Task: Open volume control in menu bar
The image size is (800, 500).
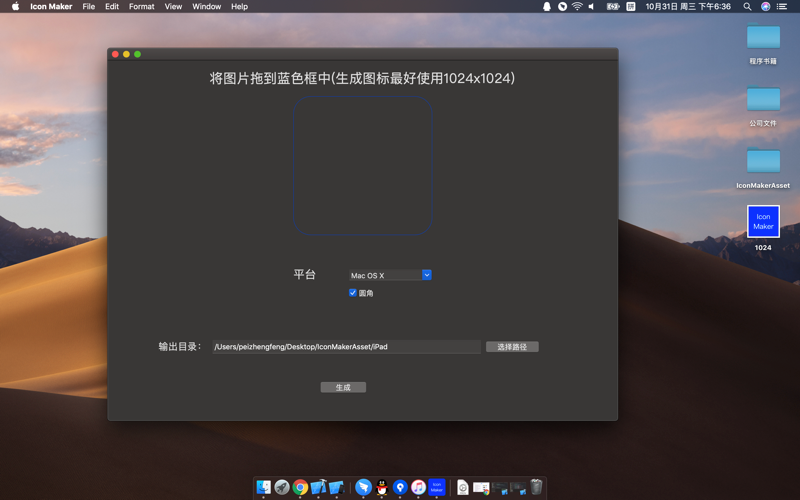Action: tap(592, 7)
